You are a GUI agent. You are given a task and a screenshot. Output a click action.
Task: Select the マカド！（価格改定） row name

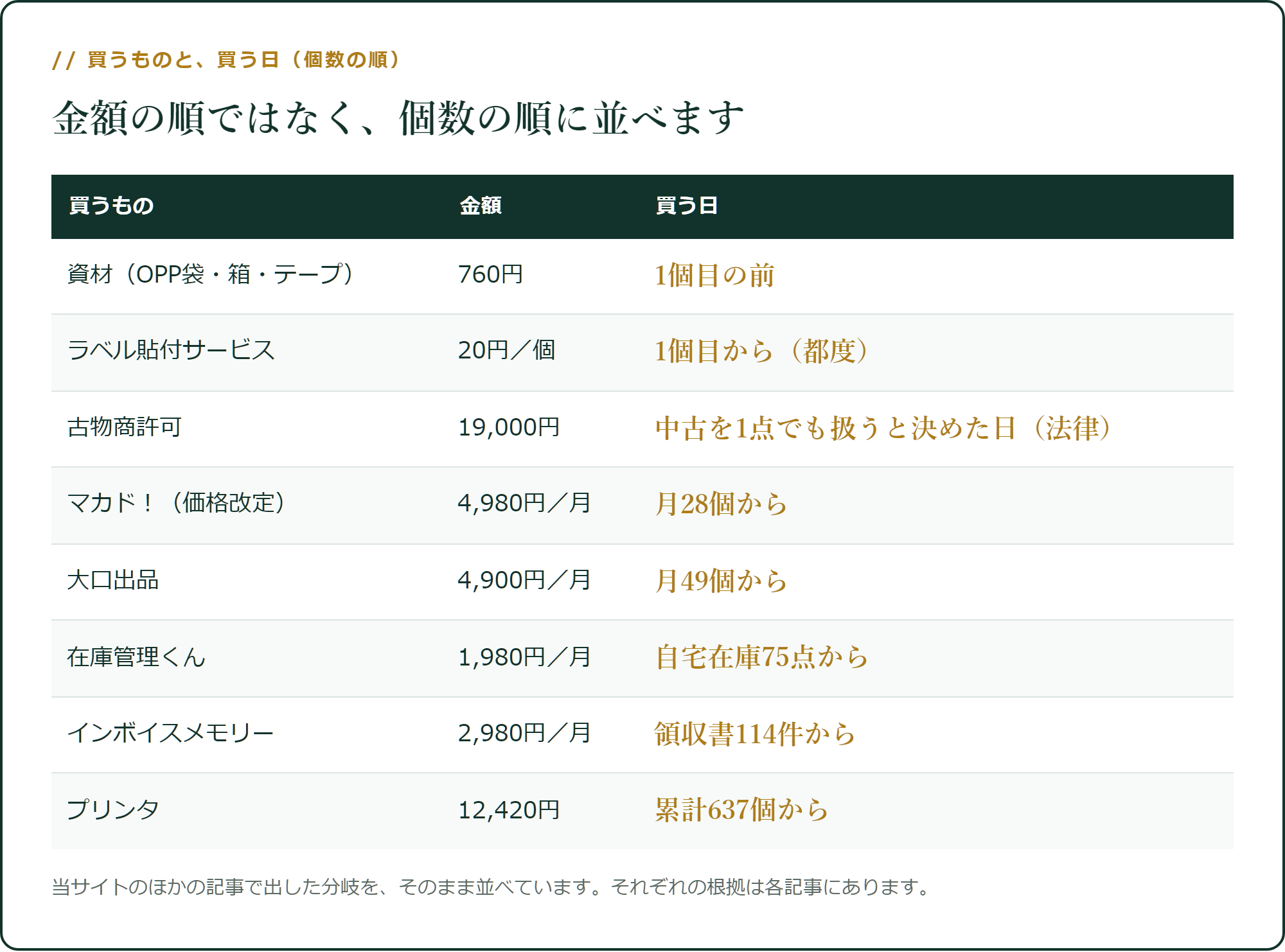click(177, 504)
